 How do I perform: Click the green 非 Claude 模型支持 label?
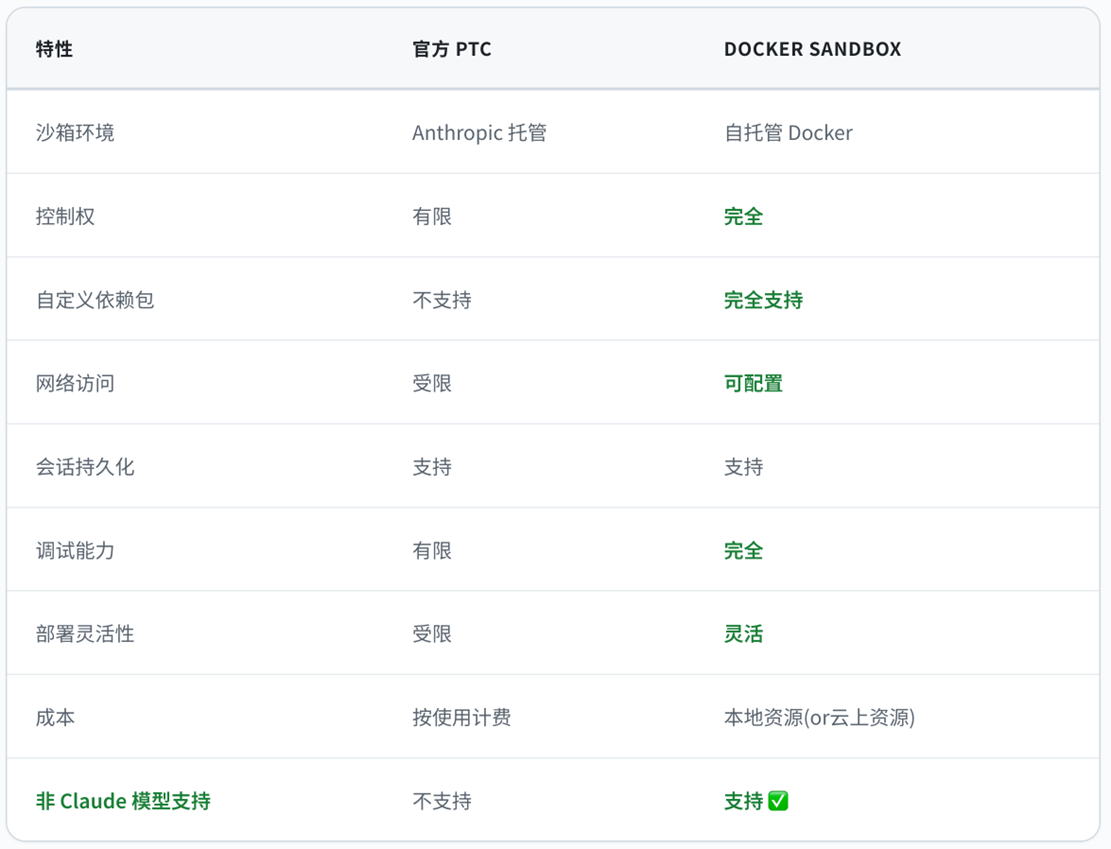pyautogui.click(x=123, y=801)
